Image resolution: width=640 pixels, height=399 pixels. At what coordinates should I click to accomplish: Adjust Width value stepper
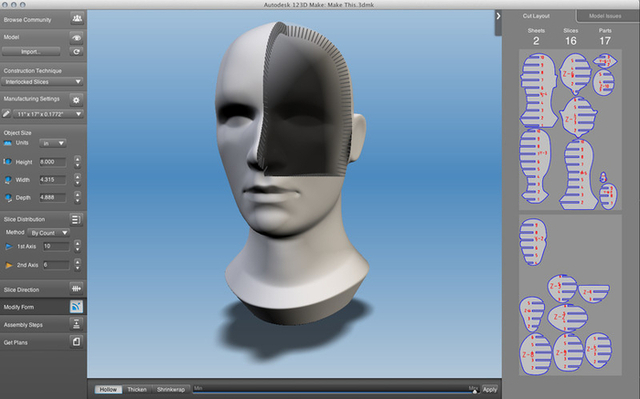78,180
